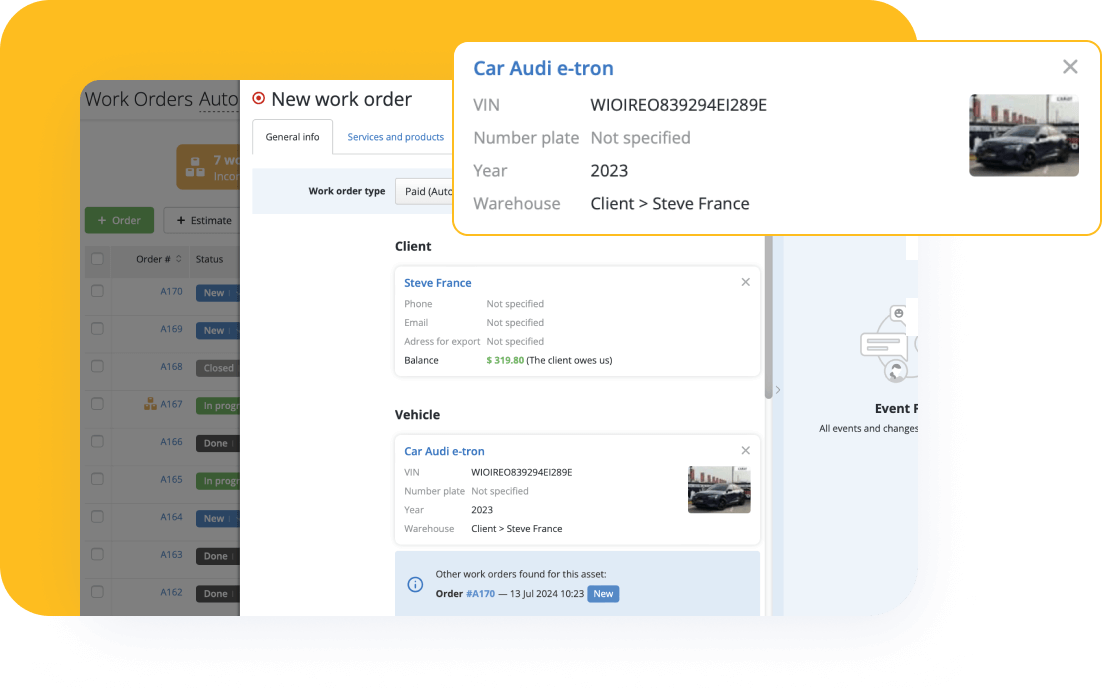Screen dimensions: 1102x688
Task: Click vehicle card car thumbnail
Action: tap(719, 490)
